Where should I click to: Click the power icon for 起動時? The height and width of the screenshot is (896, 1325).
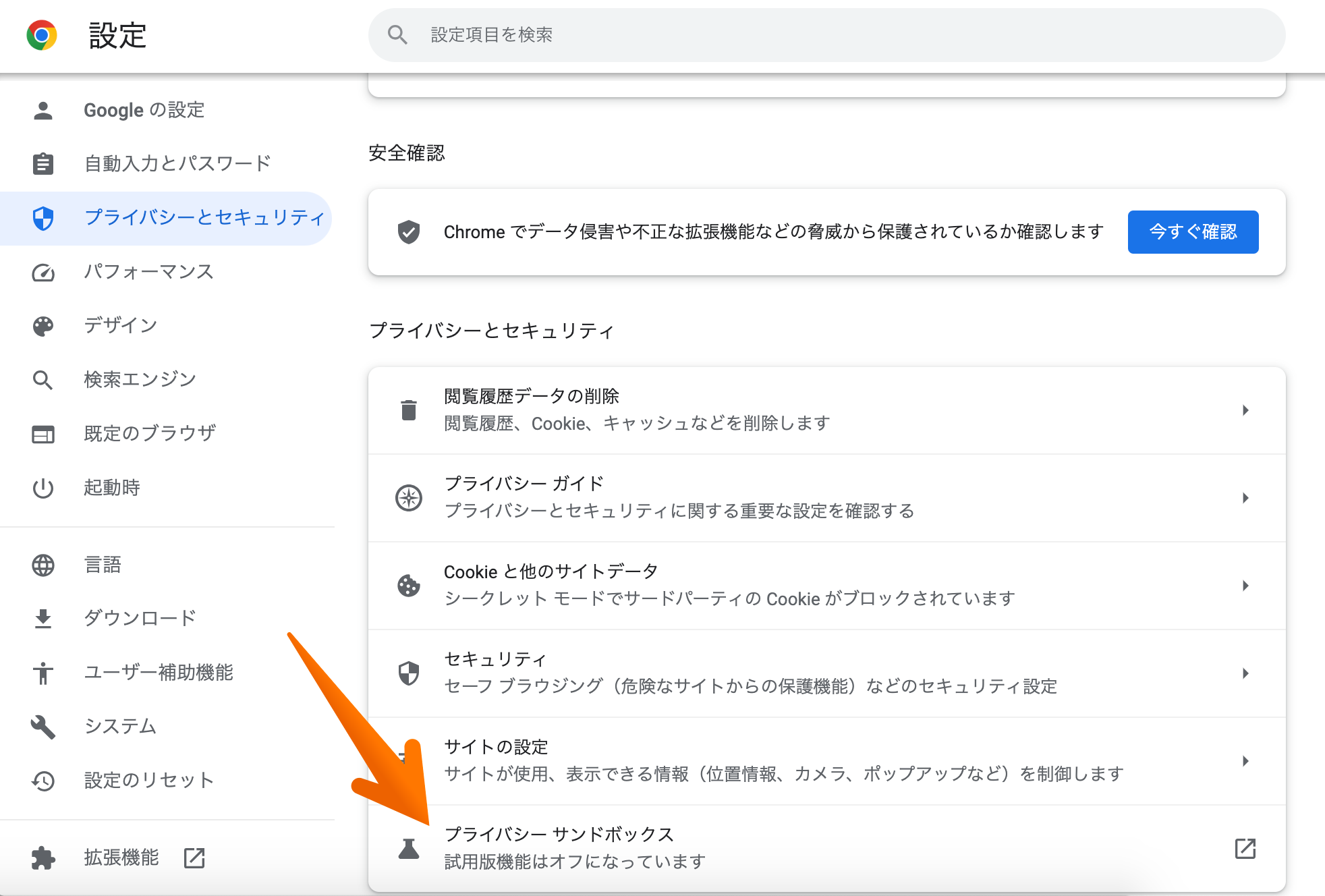43,488
